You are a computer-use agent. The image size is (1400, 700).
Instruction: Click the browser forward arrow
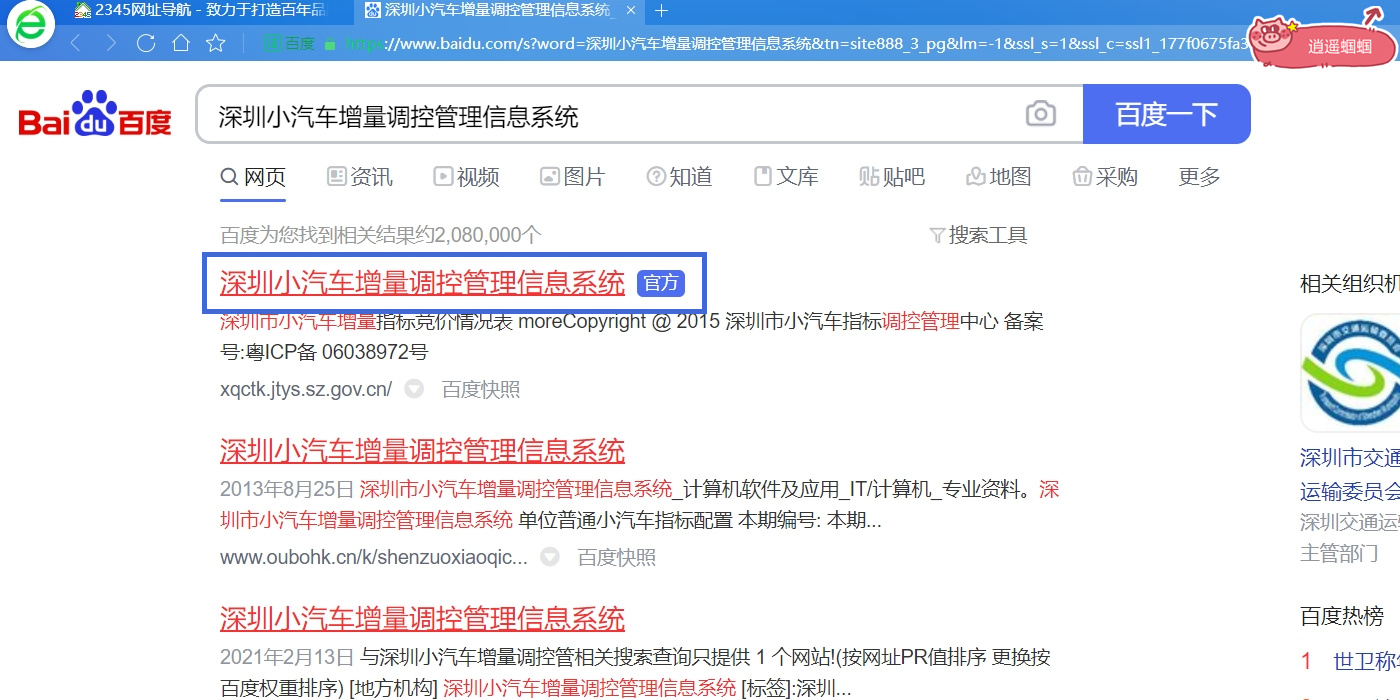[111, 43]
